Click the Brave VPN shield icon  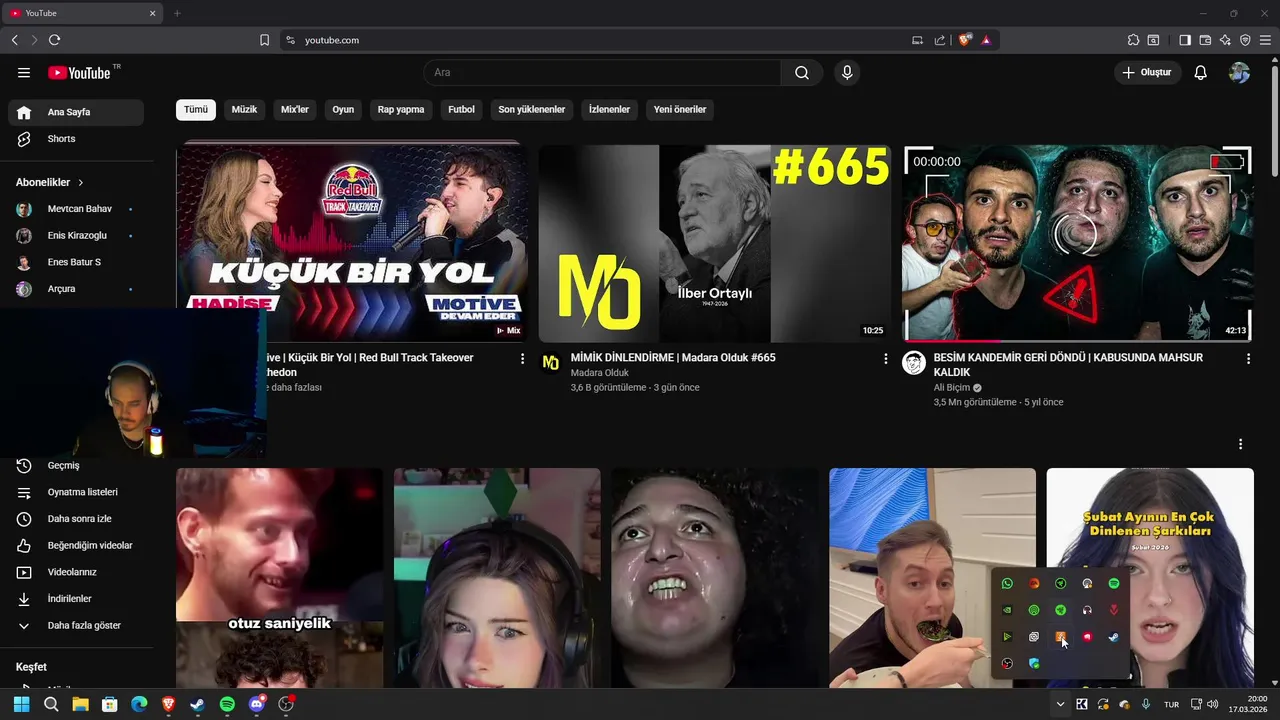click(1245, 40)
